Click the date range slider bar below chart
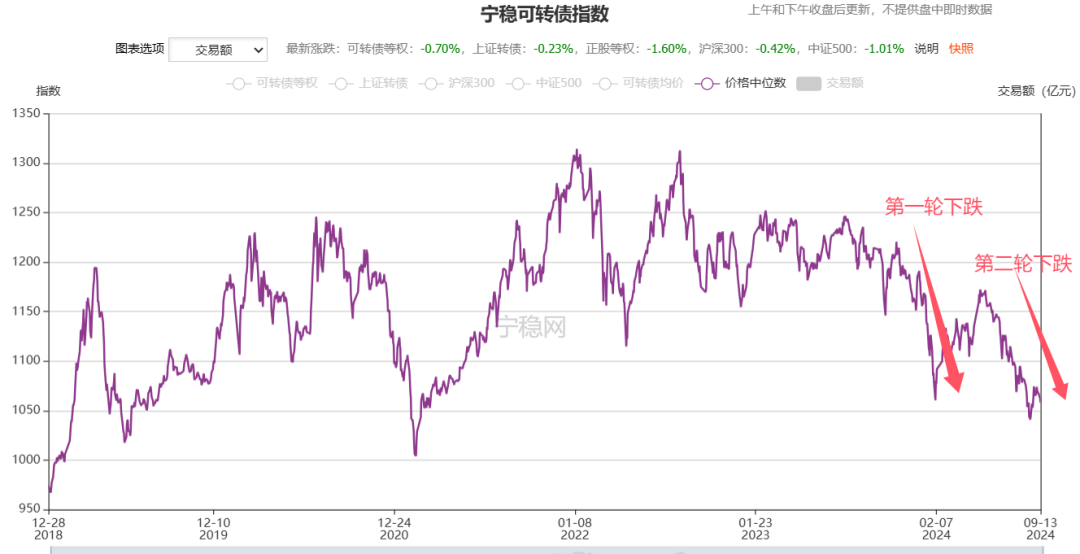The height and width of the screenshot is (554, 1080). coord(544,550)
